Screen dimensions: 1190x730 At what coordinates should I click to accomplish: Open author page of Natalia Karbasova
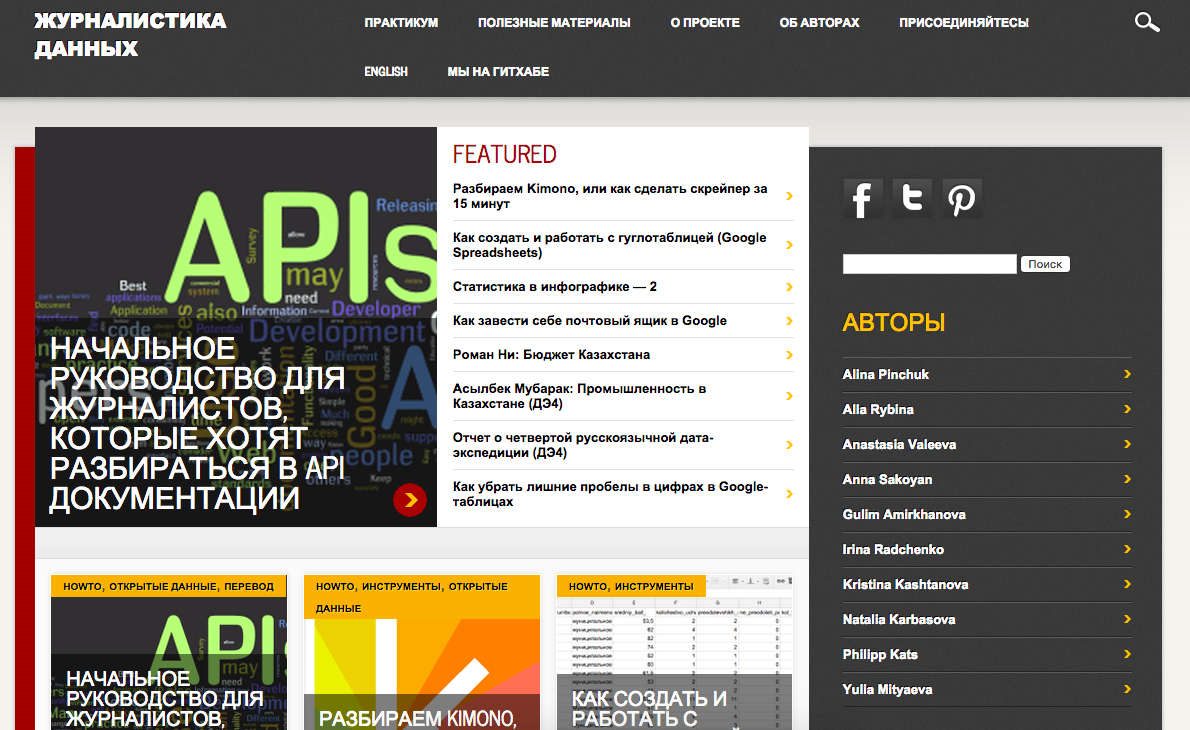(x=899, y=619)
